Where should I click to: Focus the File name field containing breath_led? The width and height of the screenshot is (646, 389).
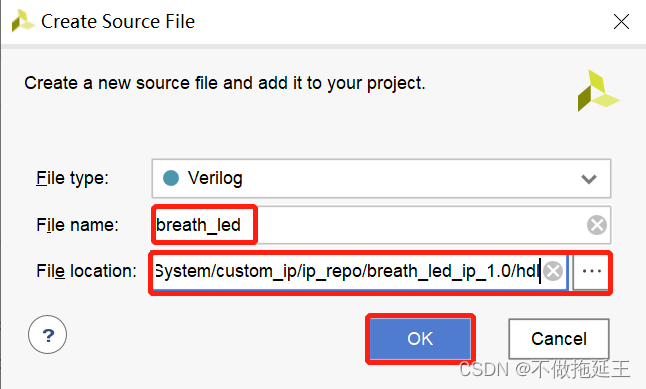[381, 225]
